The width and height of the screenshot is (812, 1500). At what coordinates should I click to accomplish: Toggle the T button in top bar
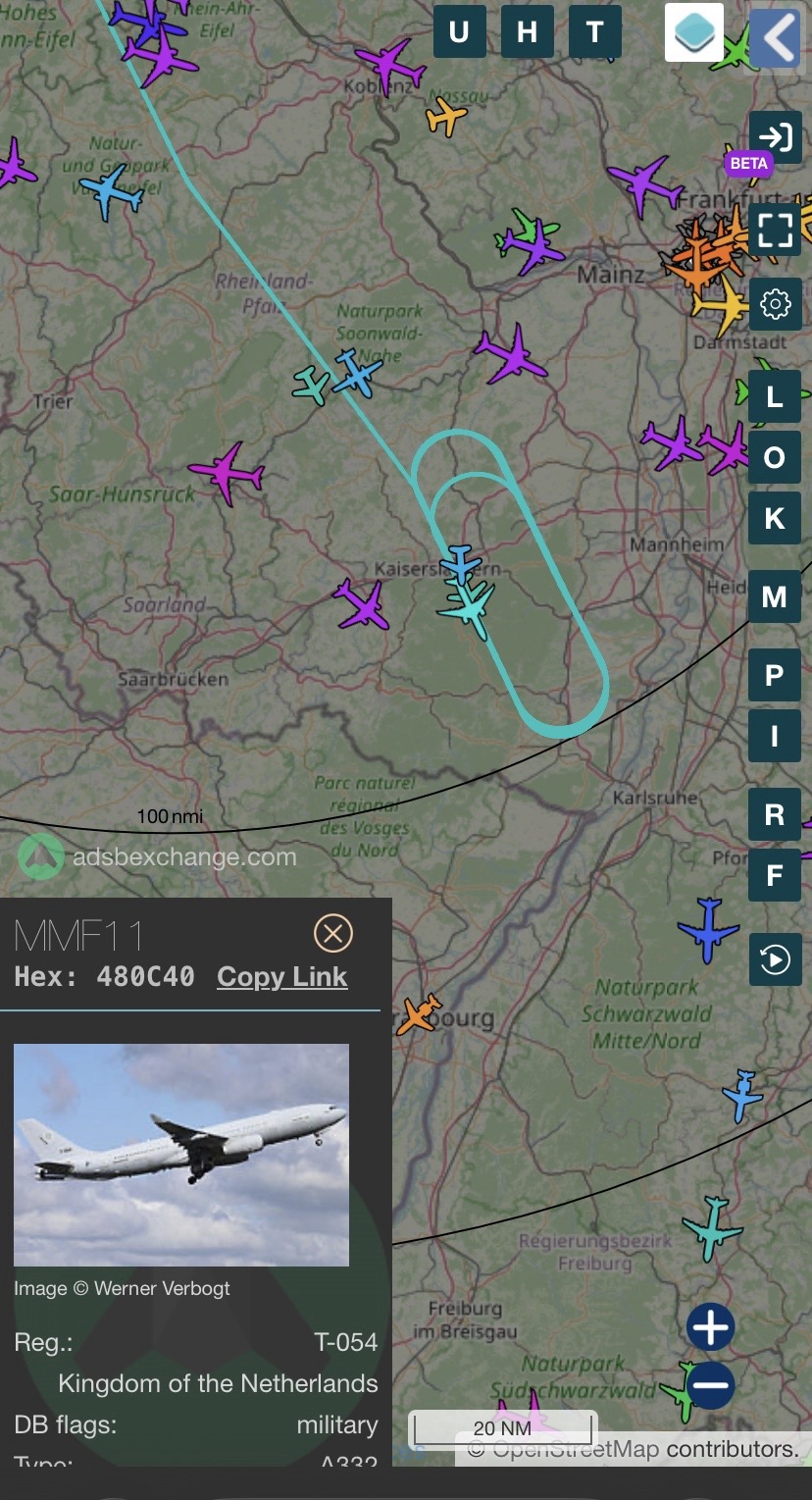pos(595,32)
